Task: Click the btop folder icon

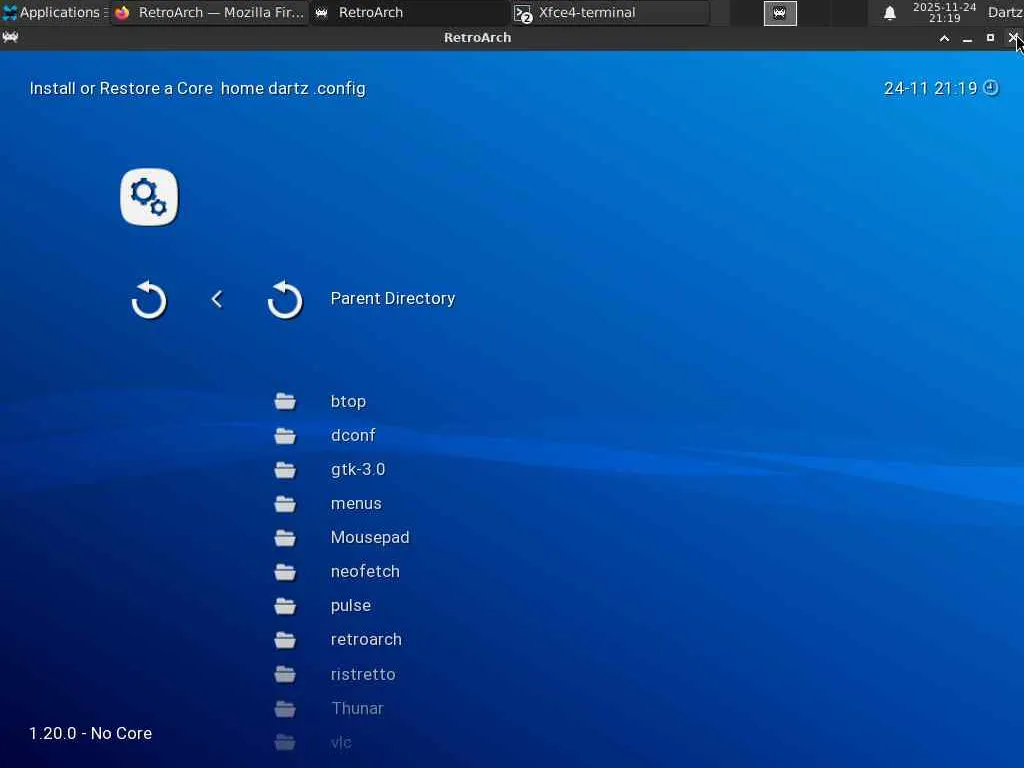Action: [285, 401]
